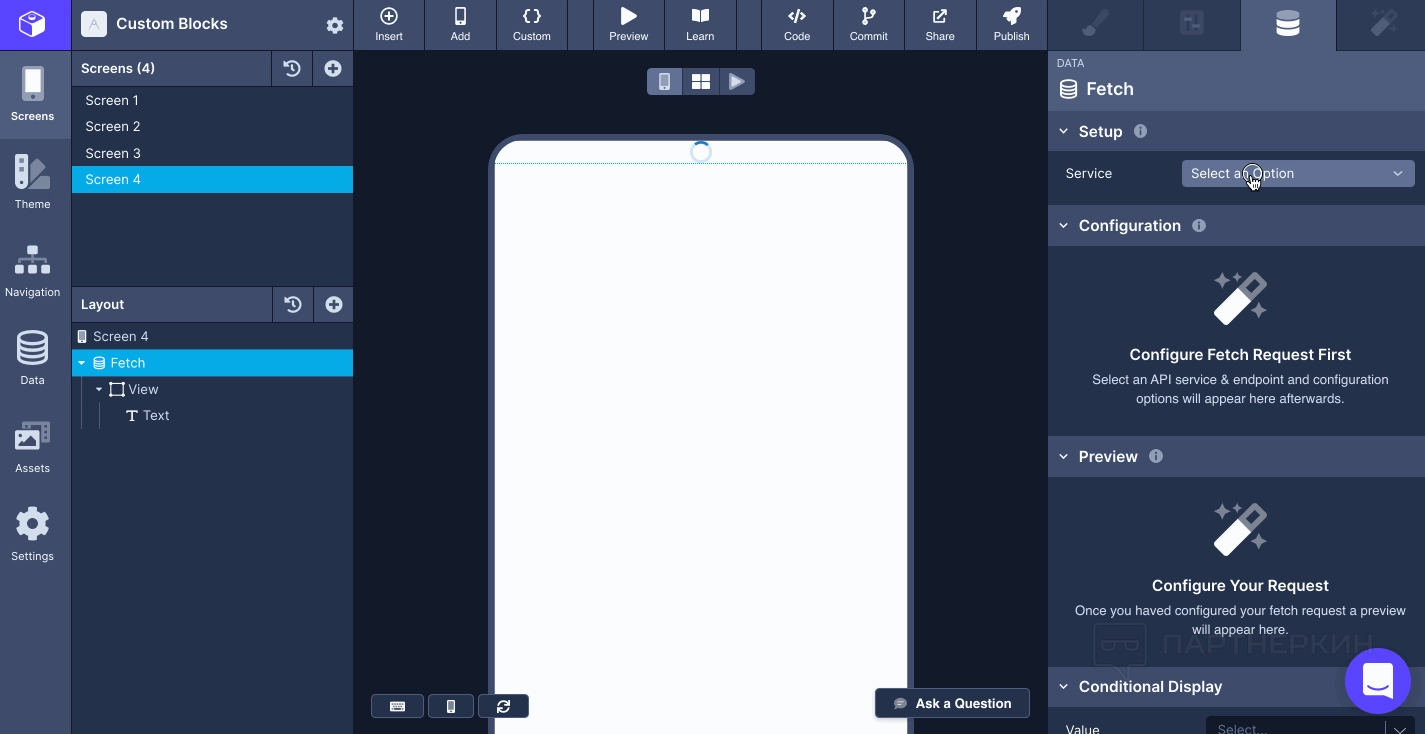The width and height of the screenshot is (1425, 734).
Task: Switch to the Styles brush tab
Action: coord(1096,24)
